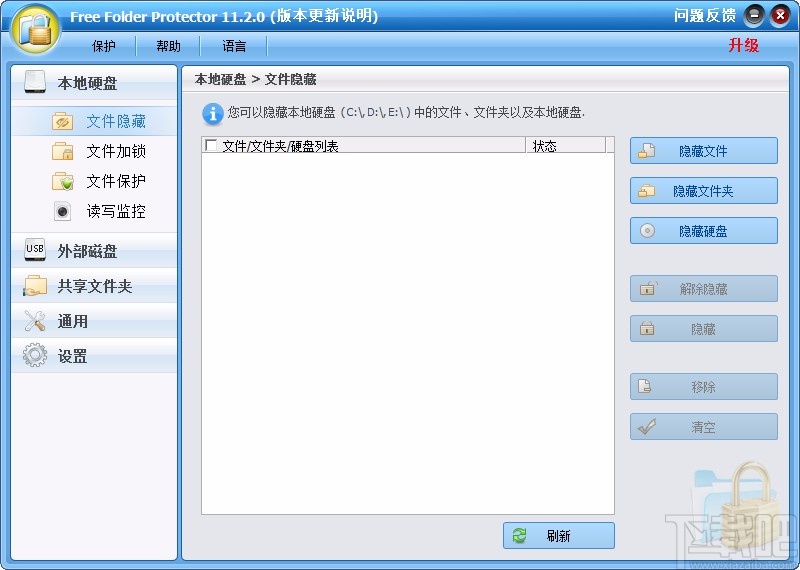
Task: Open 设置 section
Action: pos(94,356)
